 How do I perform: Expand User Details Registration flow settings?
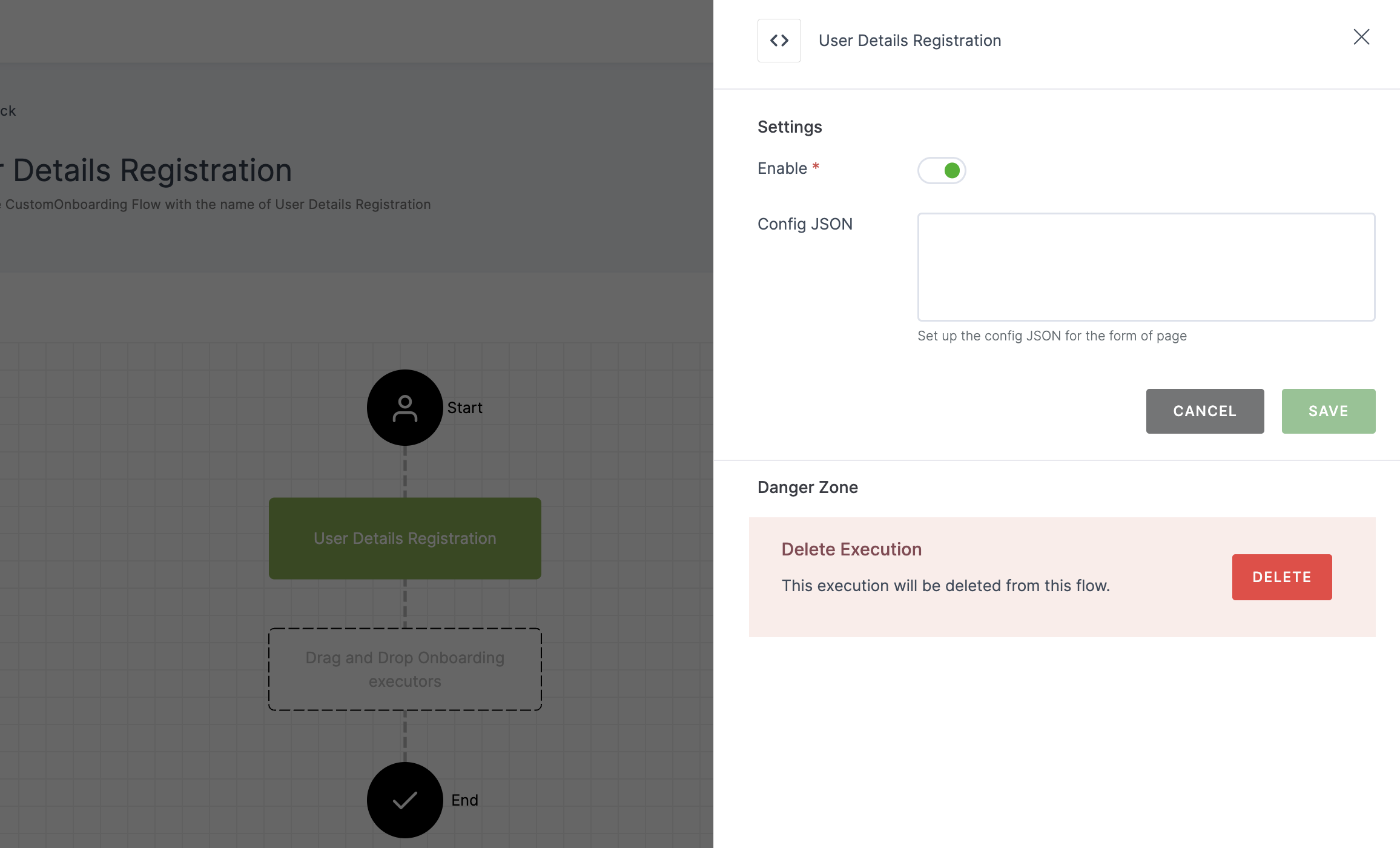(778, 40)
